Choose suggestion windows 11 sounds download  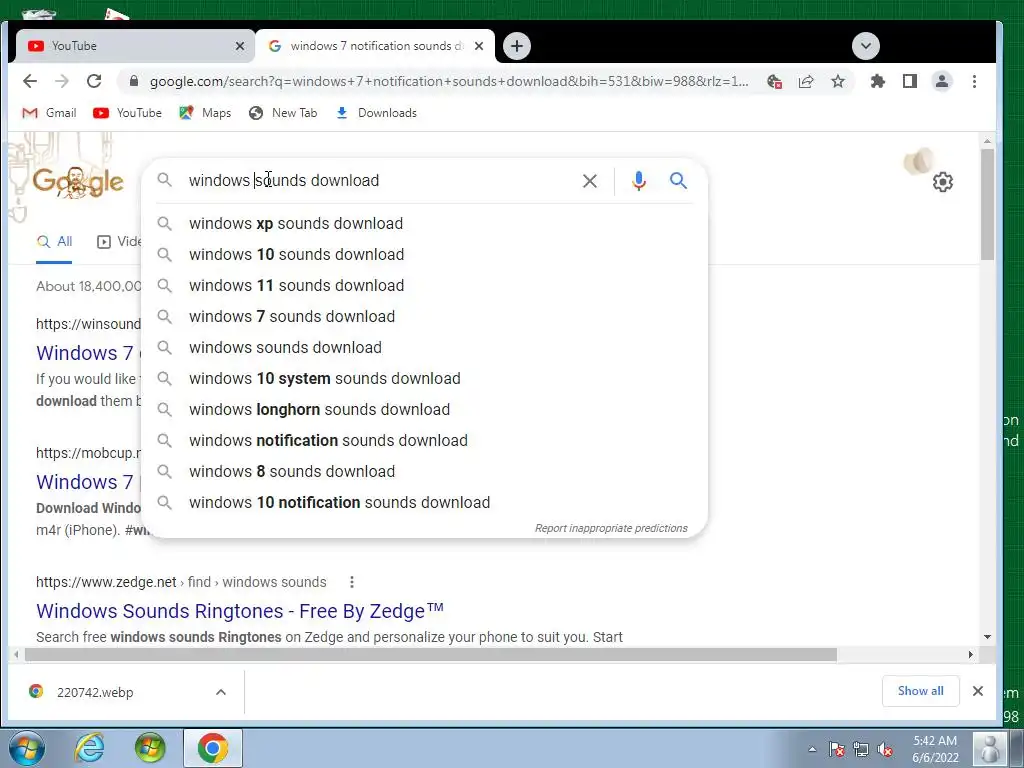tap(424, 285)
